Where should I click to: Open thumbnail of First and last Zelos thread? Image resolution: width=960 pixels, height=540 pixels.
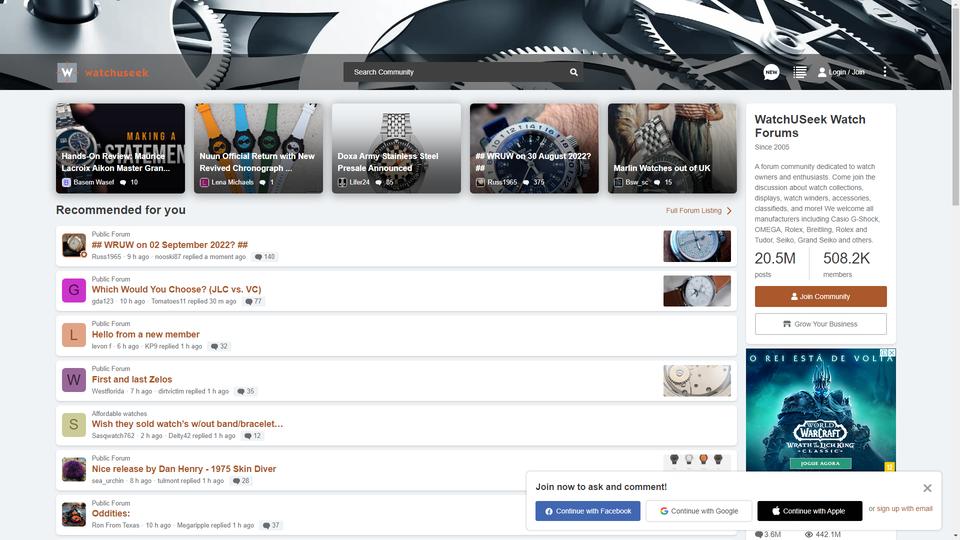[x=697, y=381]
